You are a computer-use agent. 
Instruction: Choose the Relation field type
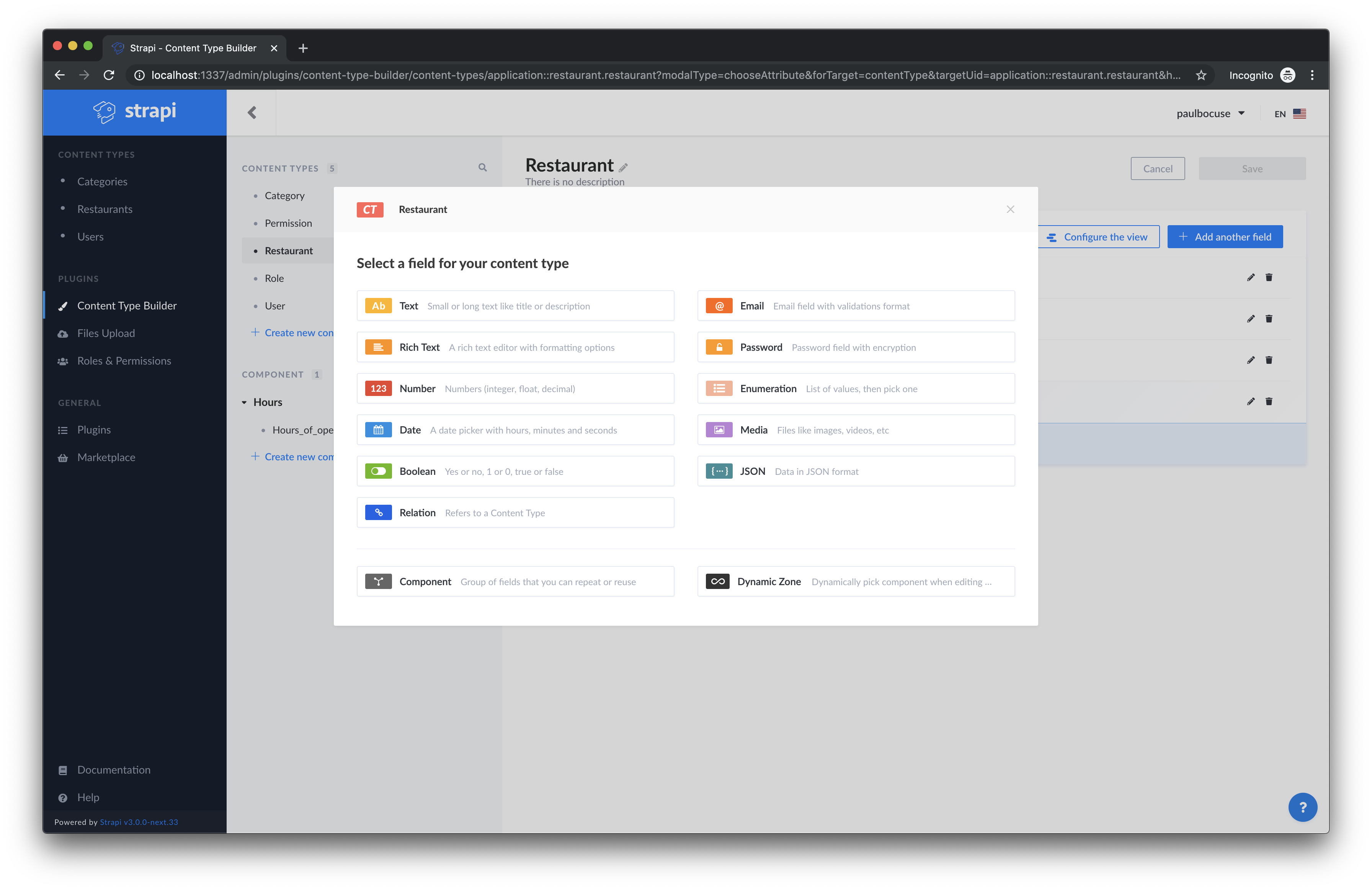click(515, 512)
